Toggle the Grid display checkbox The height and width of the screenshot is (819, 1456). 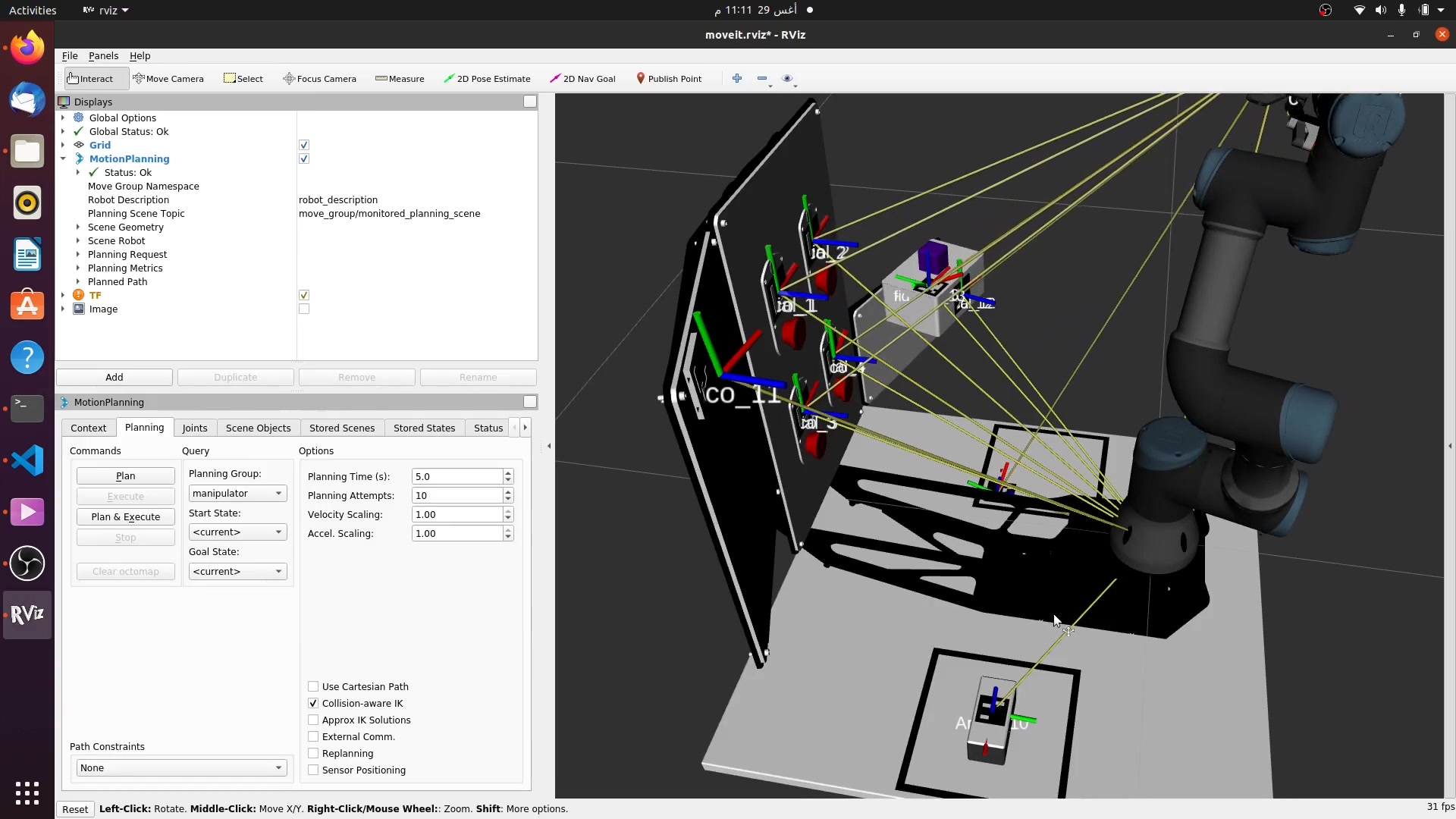(304, 145)
